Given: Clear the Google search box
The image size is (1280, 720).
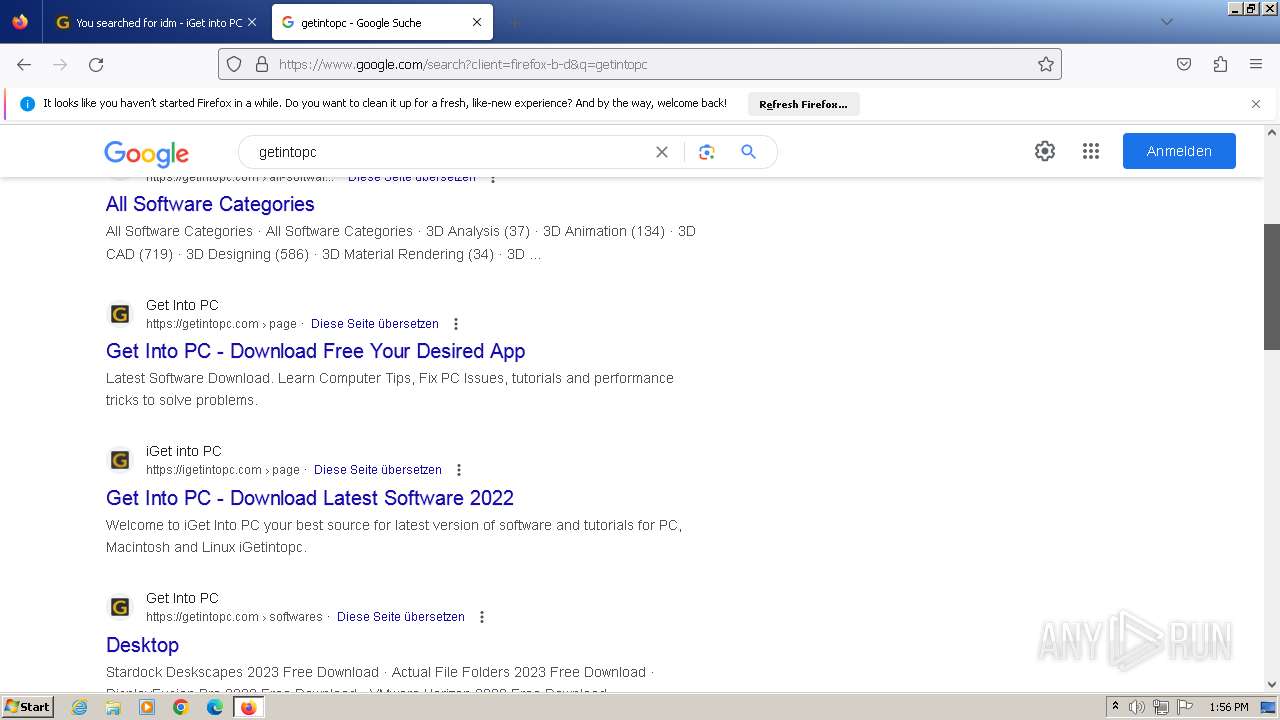Looking at the screenshot, I should 662,152.
